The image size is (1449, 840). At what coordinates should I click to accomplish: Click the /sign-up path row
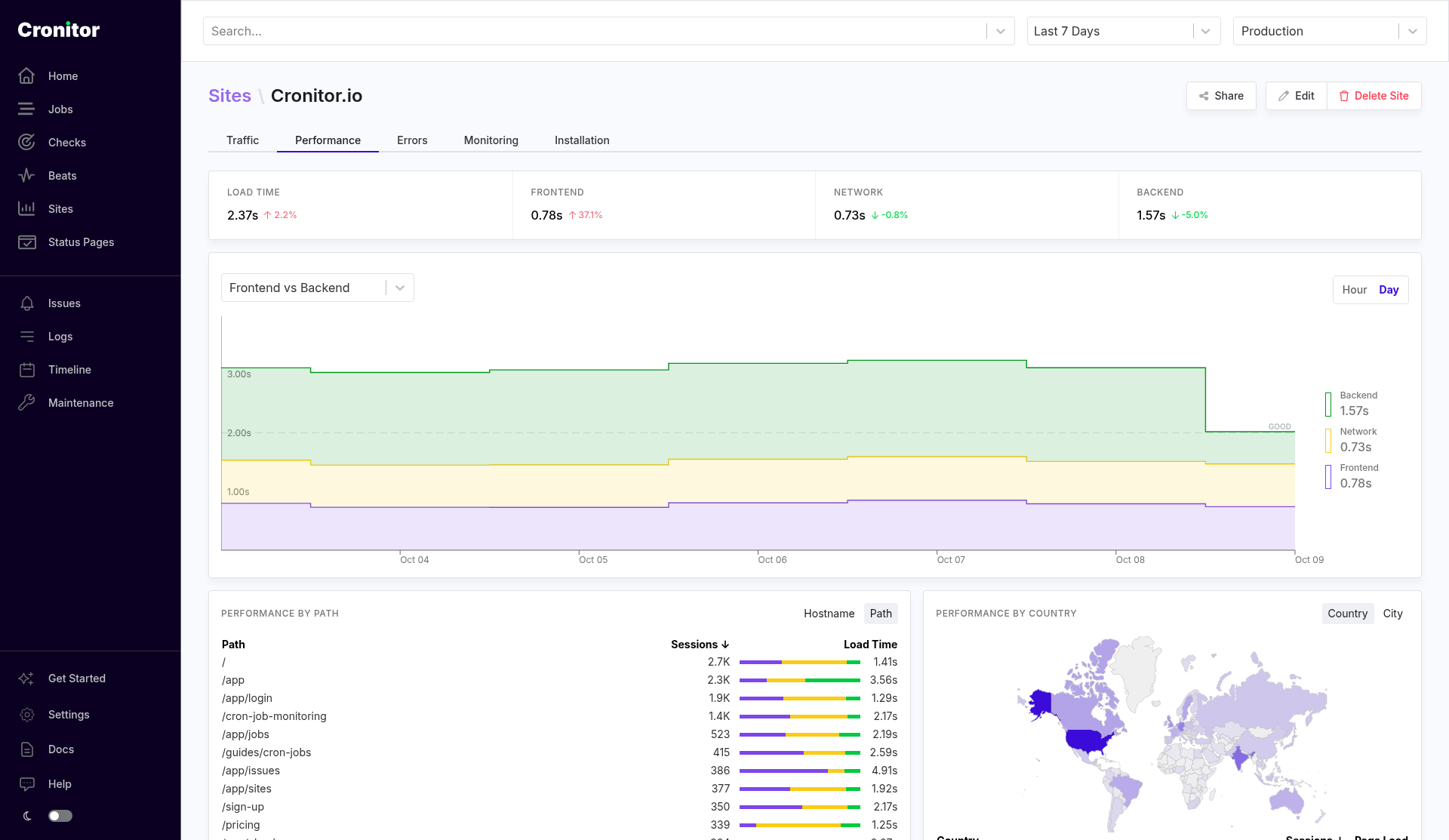[x=559, y=807]
